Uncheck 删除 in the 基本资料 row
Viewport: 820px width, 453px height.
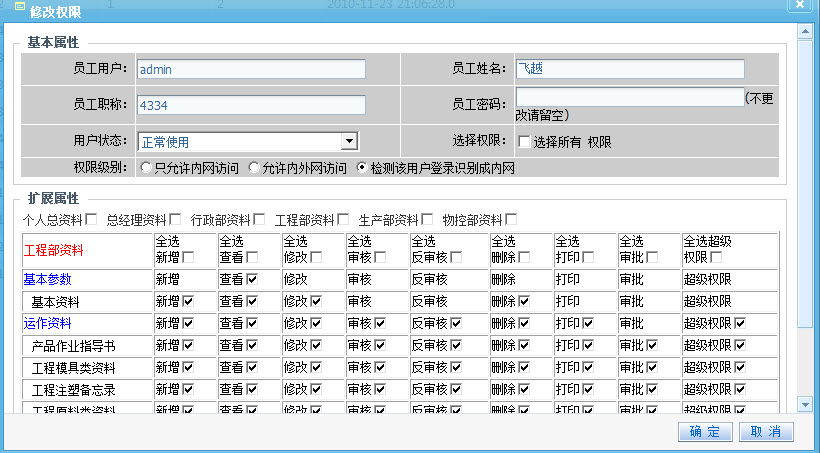coord(522,301)
